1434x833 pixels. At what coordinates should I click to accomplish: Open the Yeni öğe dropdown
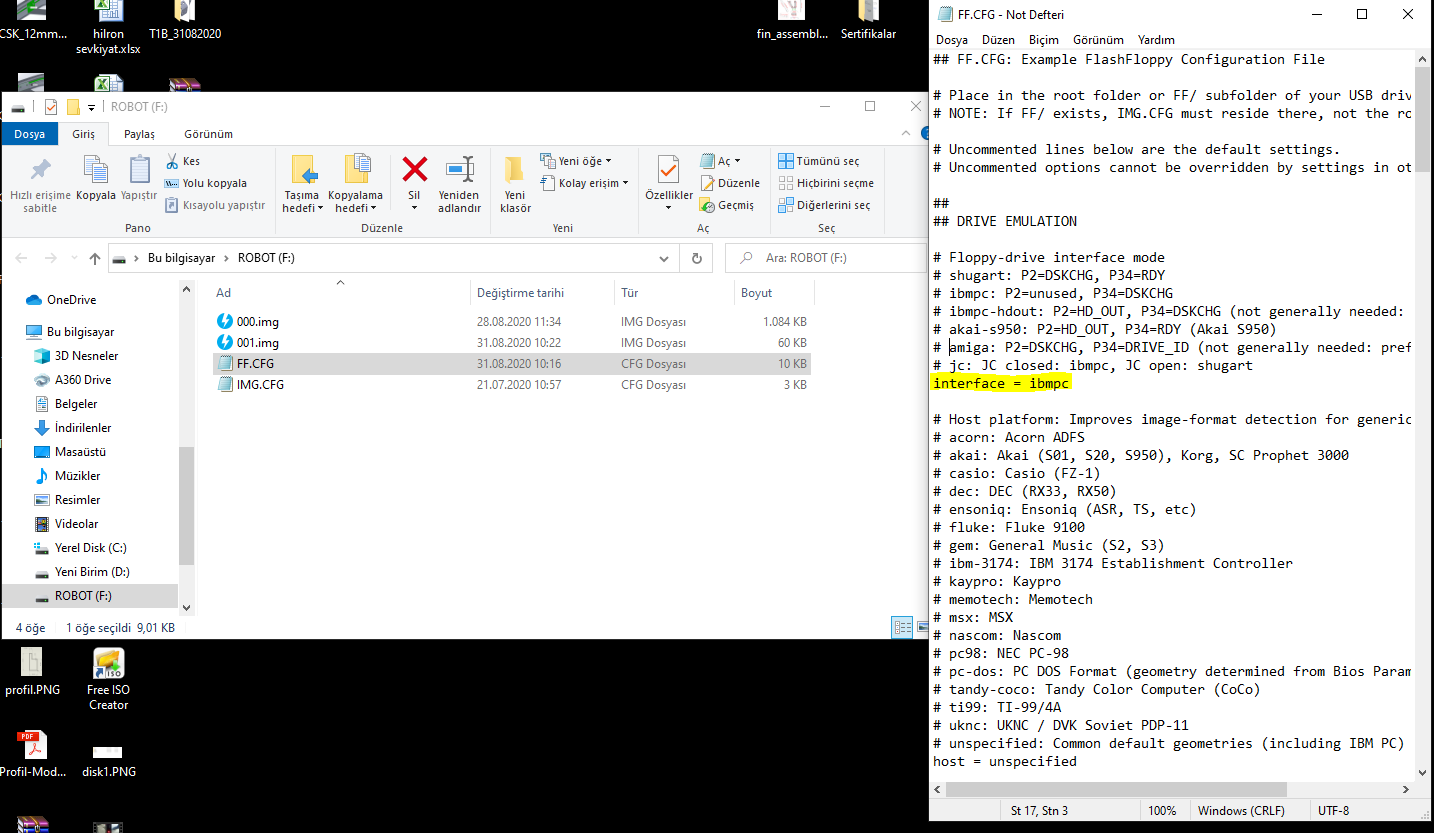[x=575, y=161]
